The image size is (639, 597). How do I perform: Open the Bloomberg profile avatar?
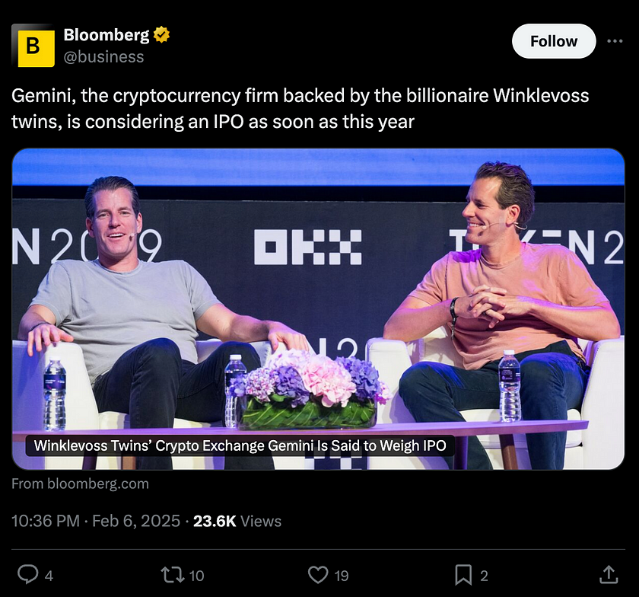(33, 45)
